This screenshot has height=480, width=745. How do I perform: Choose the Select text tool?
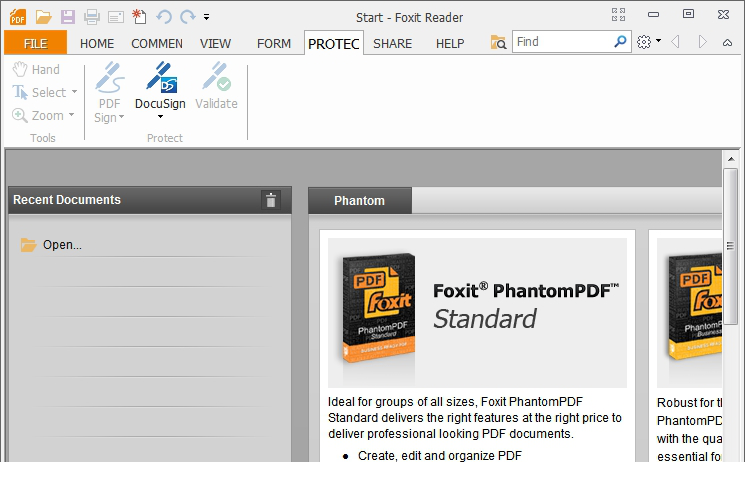(x=39, y=92)
